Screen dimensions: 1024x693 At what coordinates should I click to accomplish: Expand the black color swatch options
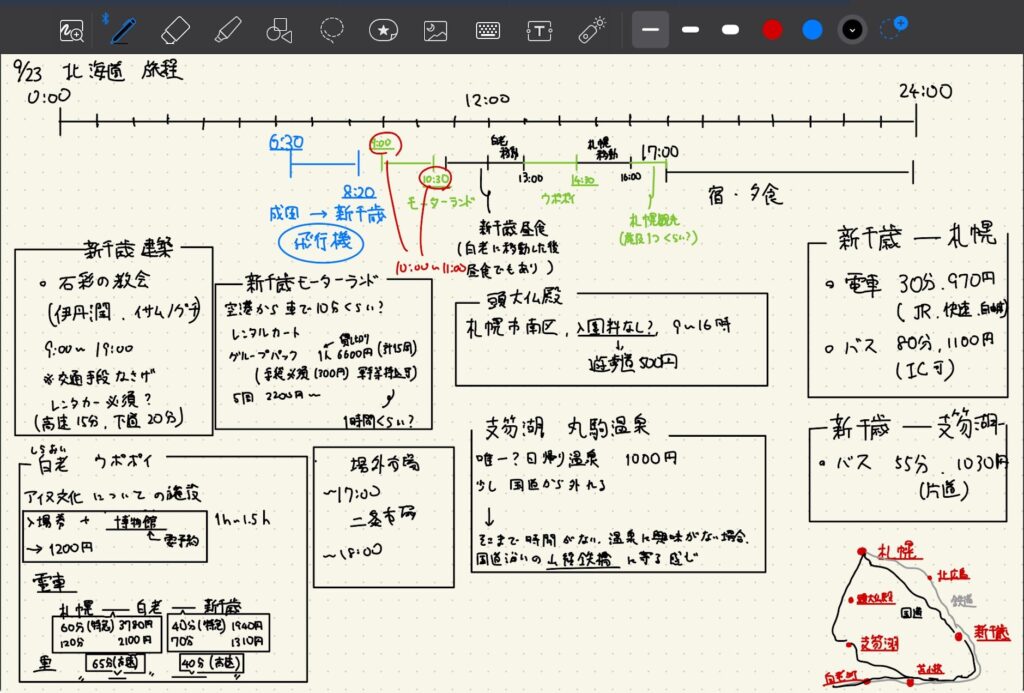pyautogui.click(x=852, y=30)
